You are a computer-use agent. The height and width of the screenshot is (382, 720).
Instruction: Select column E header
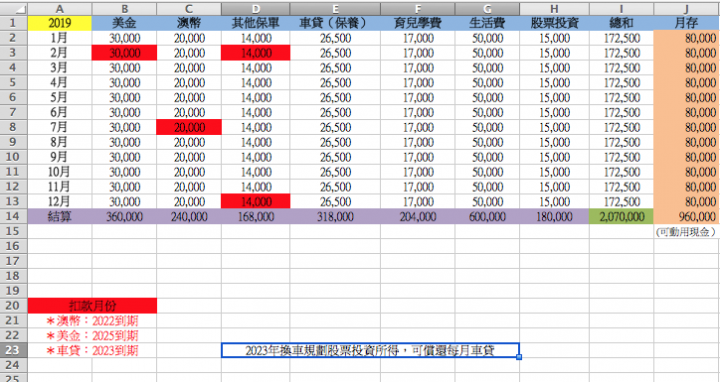335,9
